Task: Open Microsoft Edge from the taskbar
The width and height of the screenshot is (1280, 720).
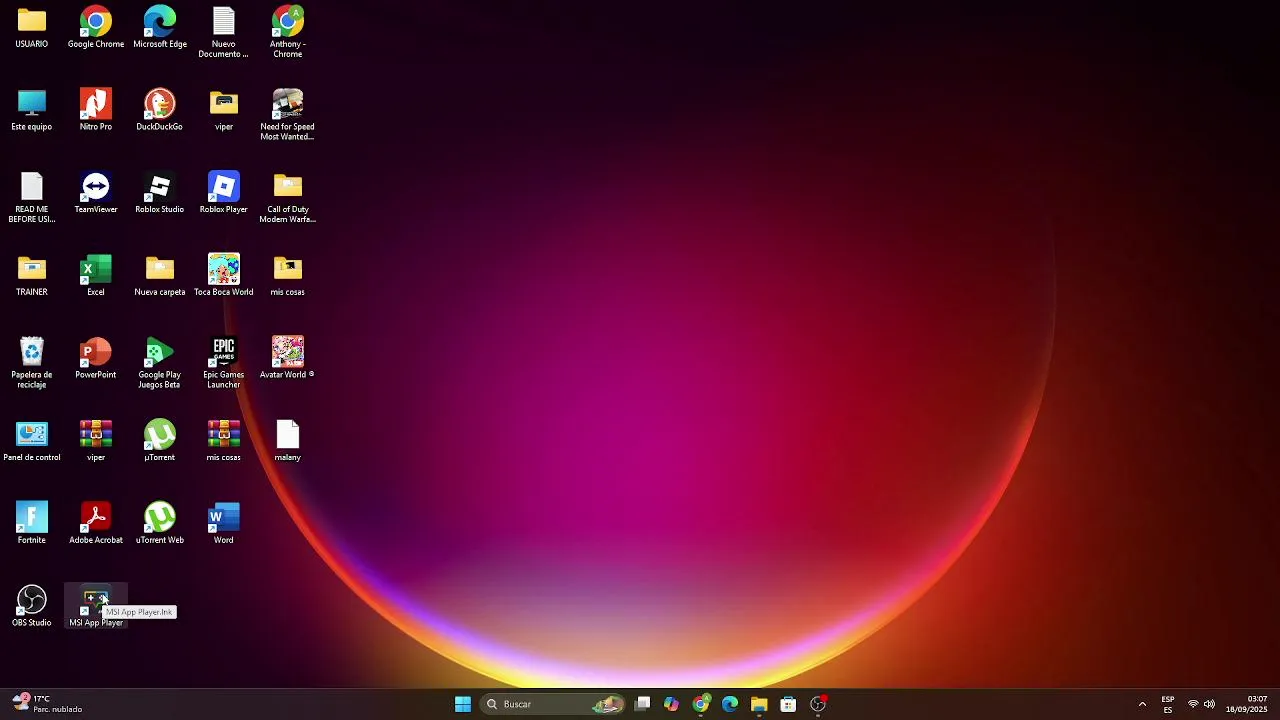Action: coord(730,704)
